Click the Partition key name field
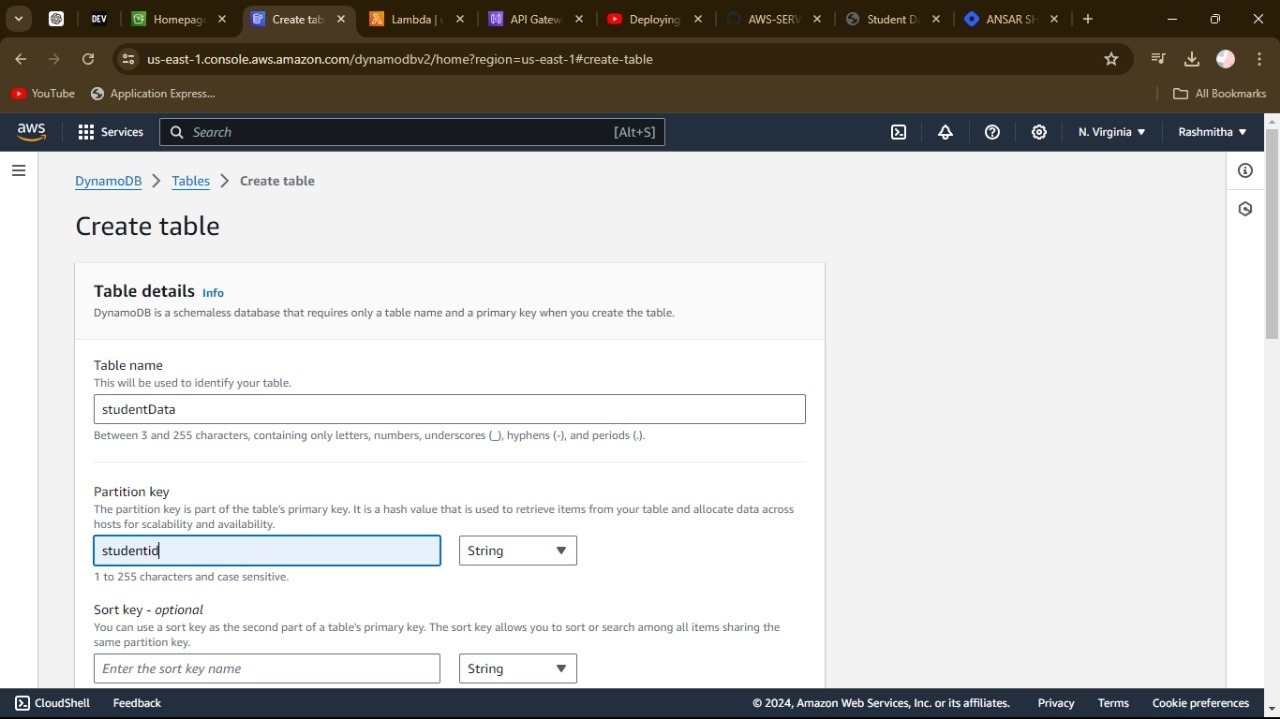 click(x=267, y=551)
